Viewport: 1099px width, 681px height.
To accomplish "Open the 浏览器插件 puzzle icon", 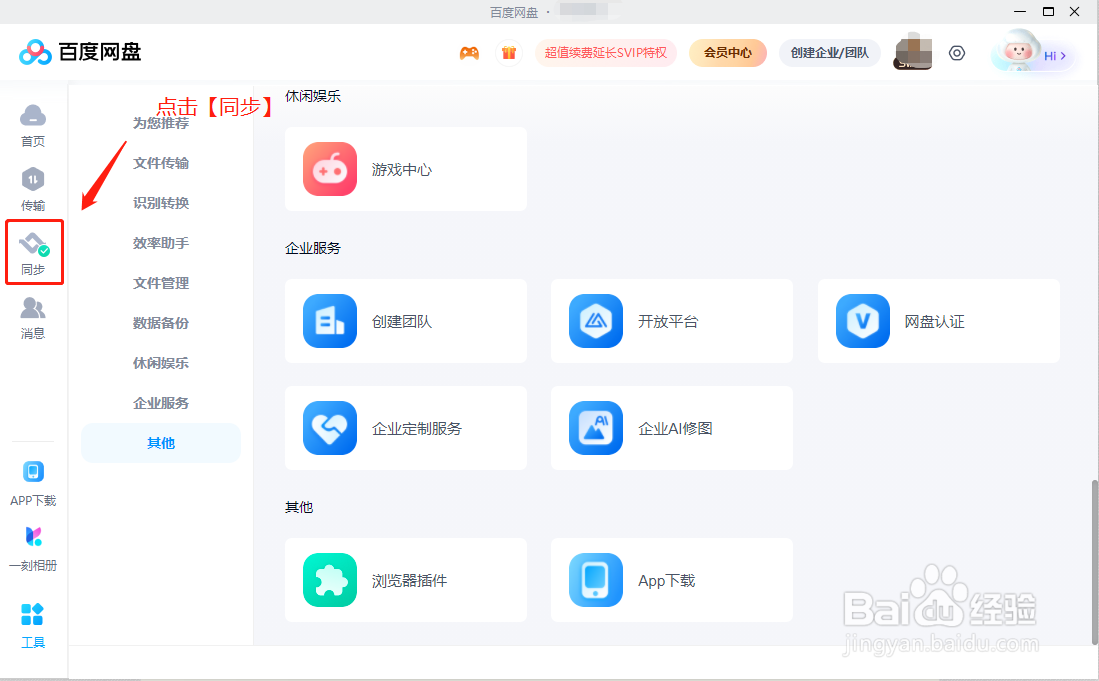I will [330, 580].
